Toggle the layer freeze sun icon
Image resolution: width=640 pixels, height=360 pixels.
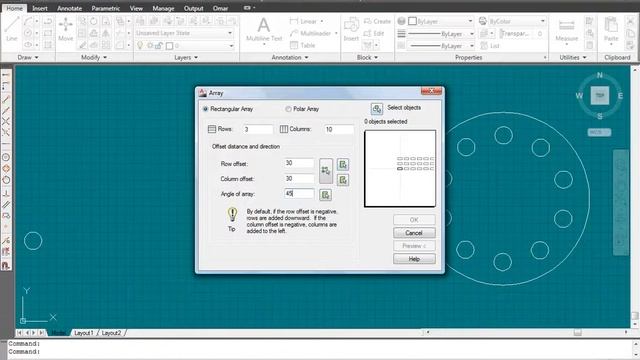pyautogui.click(x=150, y=46)
